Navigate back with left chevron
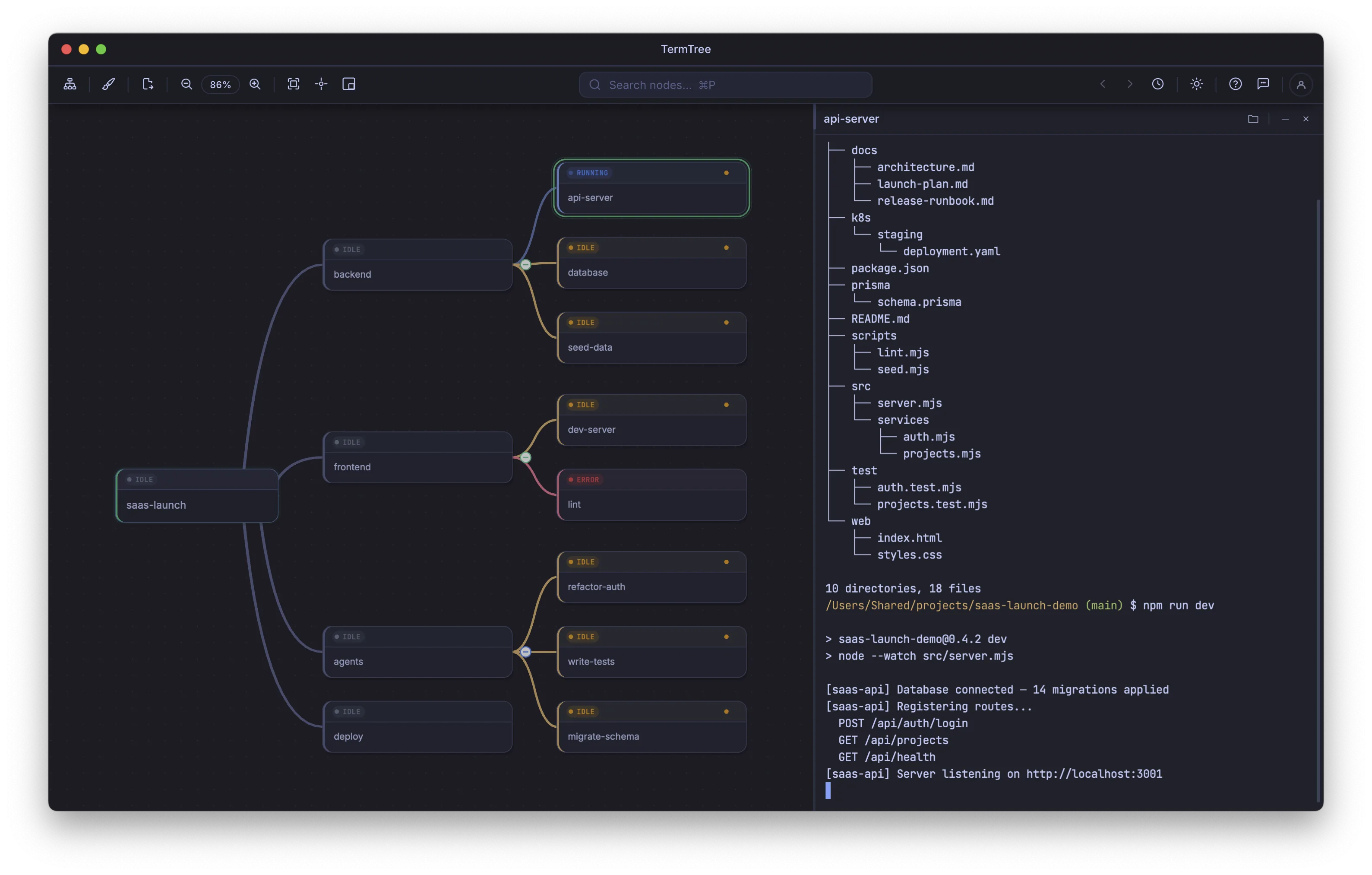This screenshot has width=1372, height=875. pyautogui.click(x=1103, y=84)
